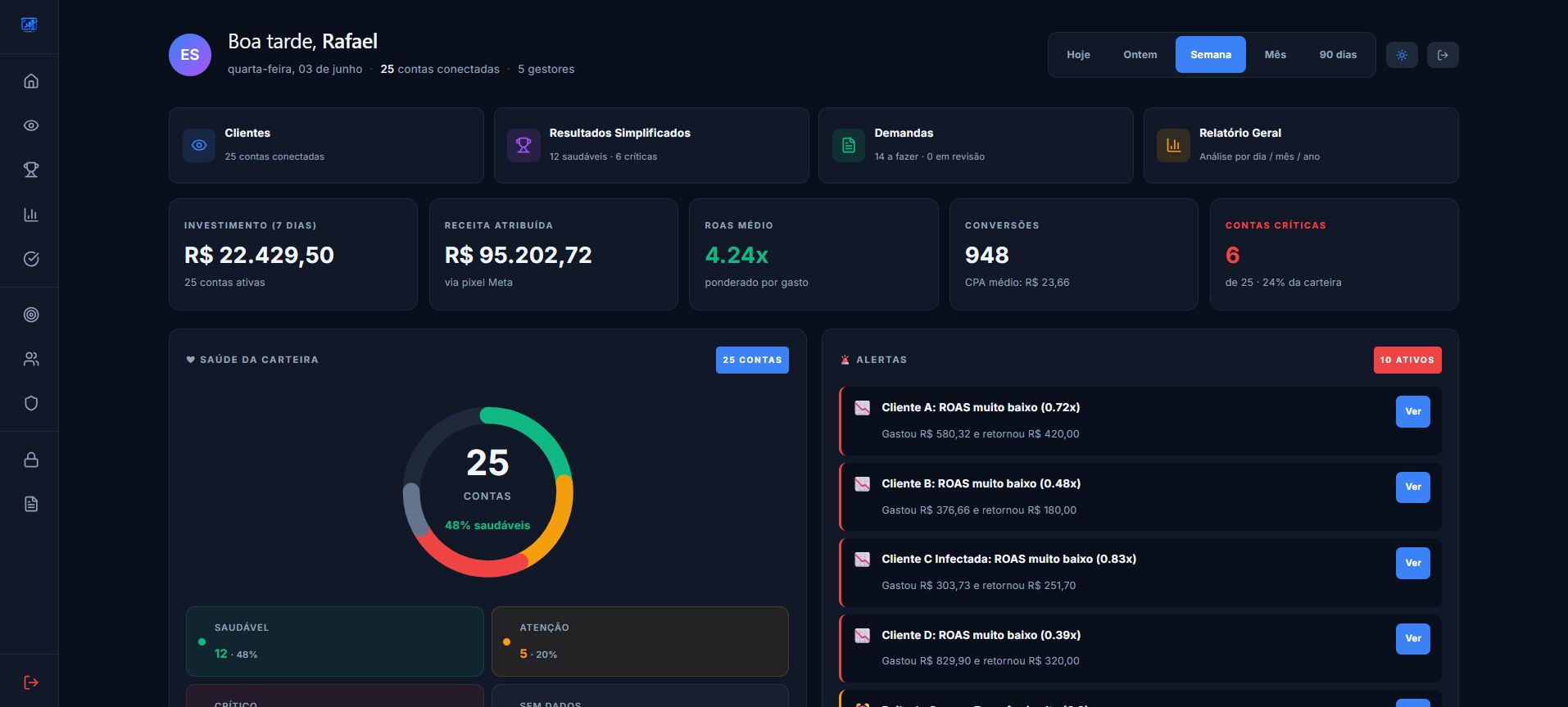Click the Atenção 5 · 20% tile
This screenshot has width=1568, height=707.
pos(640,641)
